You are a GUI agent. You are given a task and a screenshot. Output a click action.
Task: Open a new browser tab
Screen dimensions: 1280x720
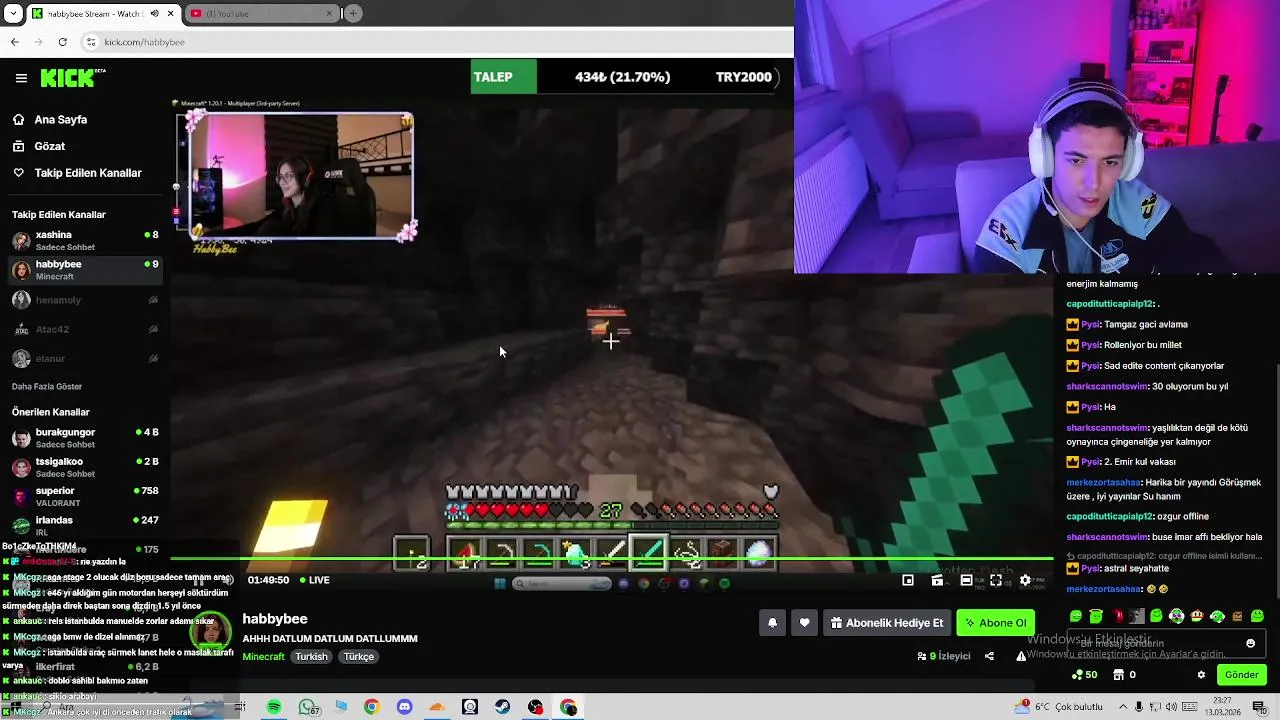coord(353,14)
